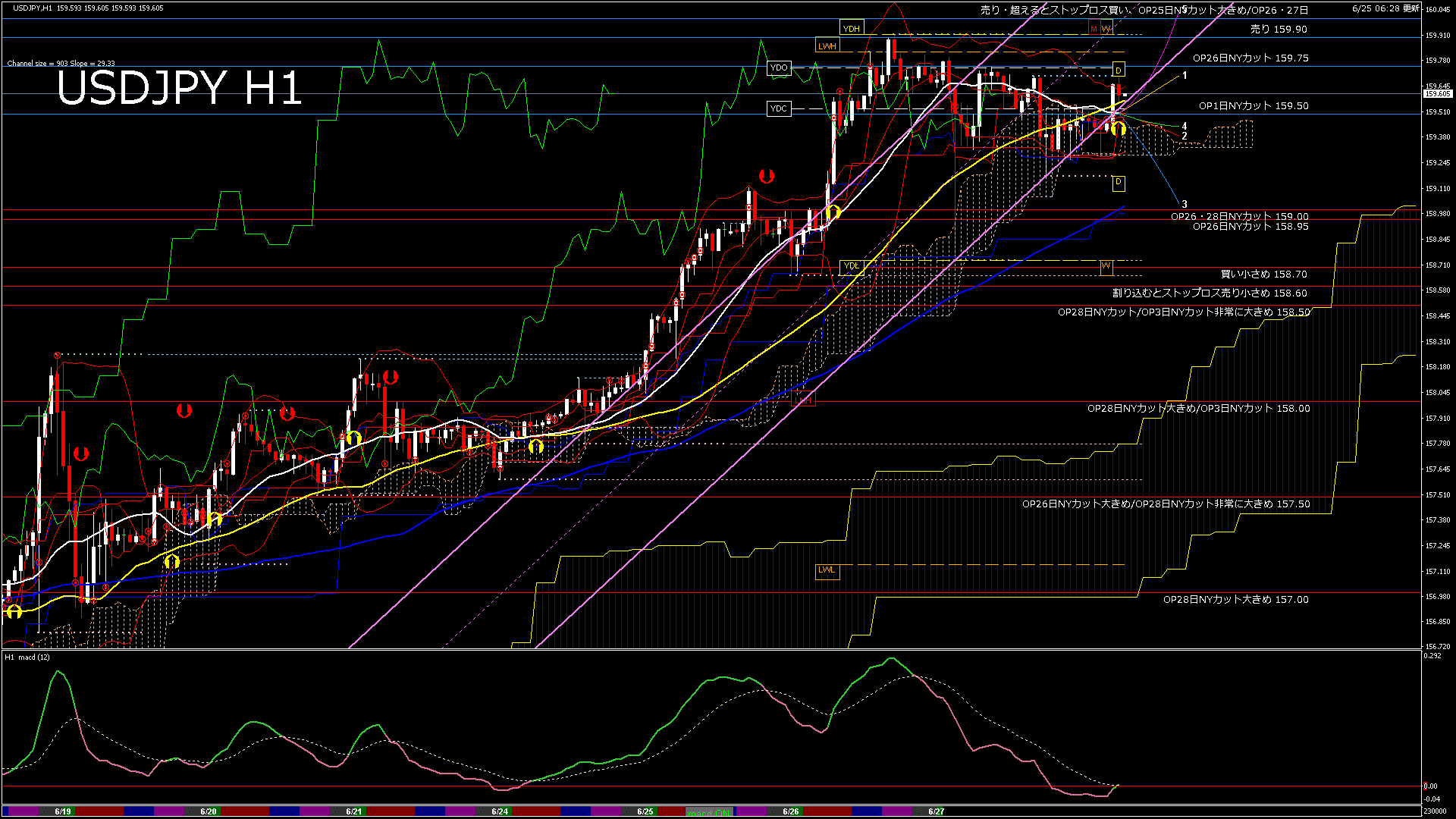Toggle the macd ON button
Screen dimensions: 1456x819
pos(709,811)
